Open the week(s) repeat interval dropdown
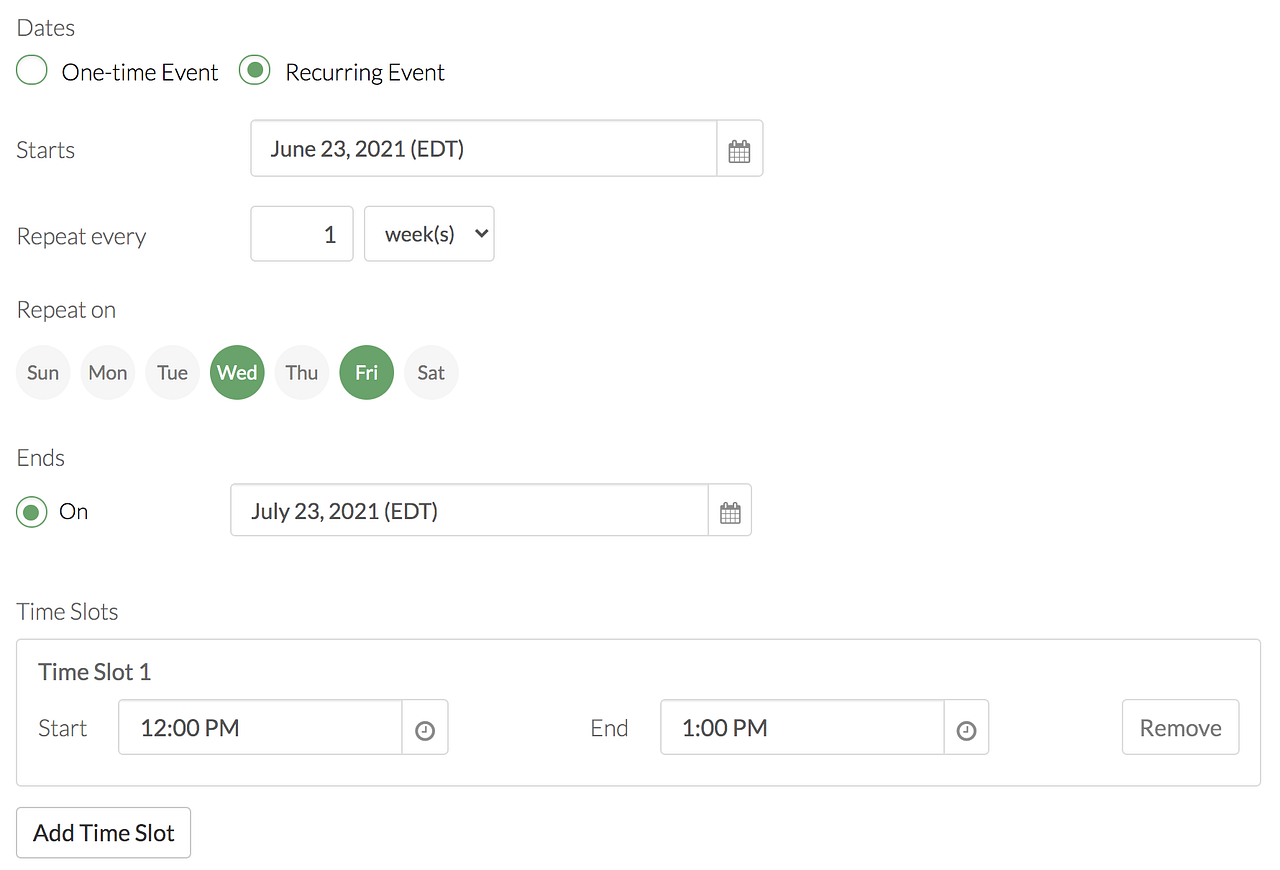The image size is (1280, 870). [429, 234]
